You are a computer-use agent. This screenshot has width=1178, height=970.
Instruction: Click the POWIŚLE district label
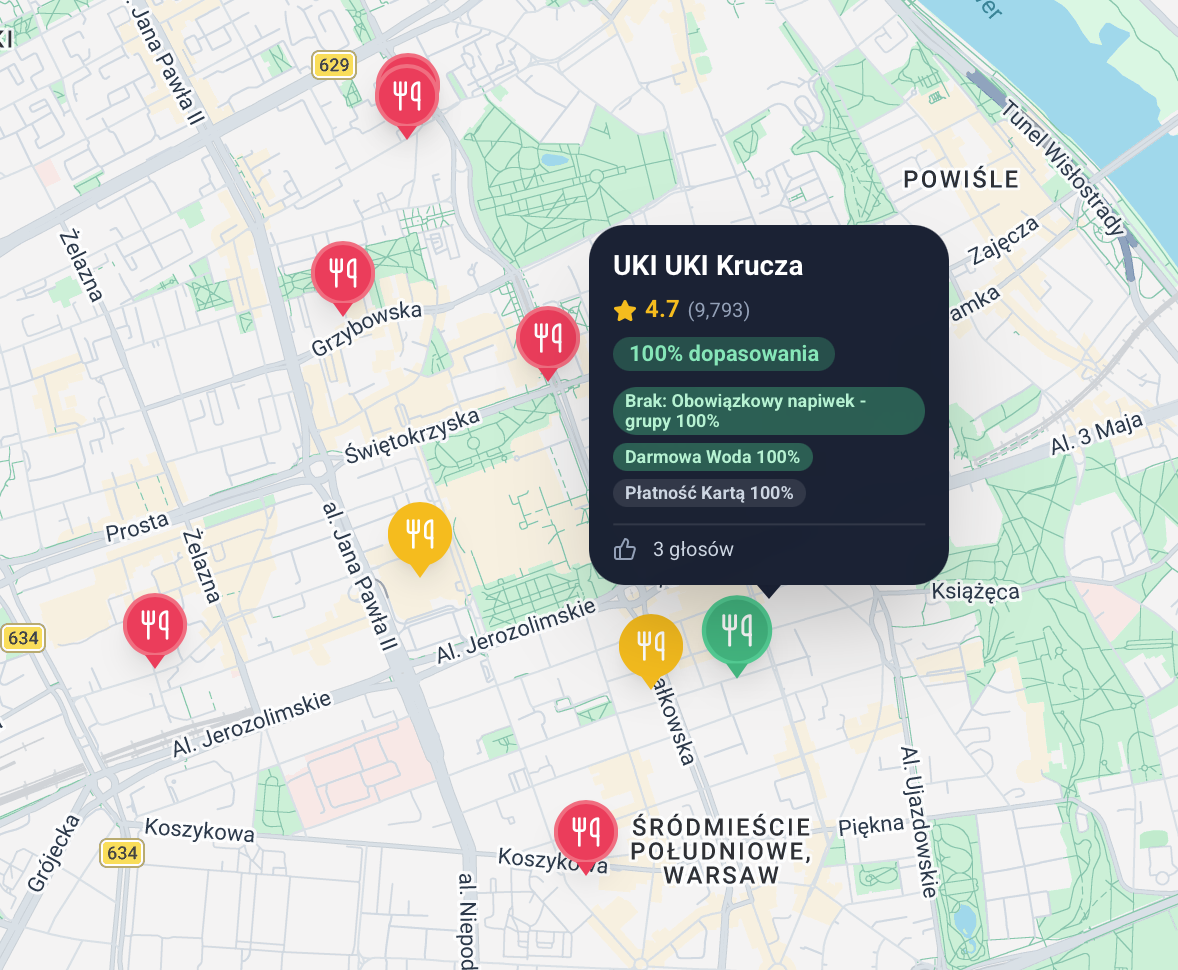[960, 180]
